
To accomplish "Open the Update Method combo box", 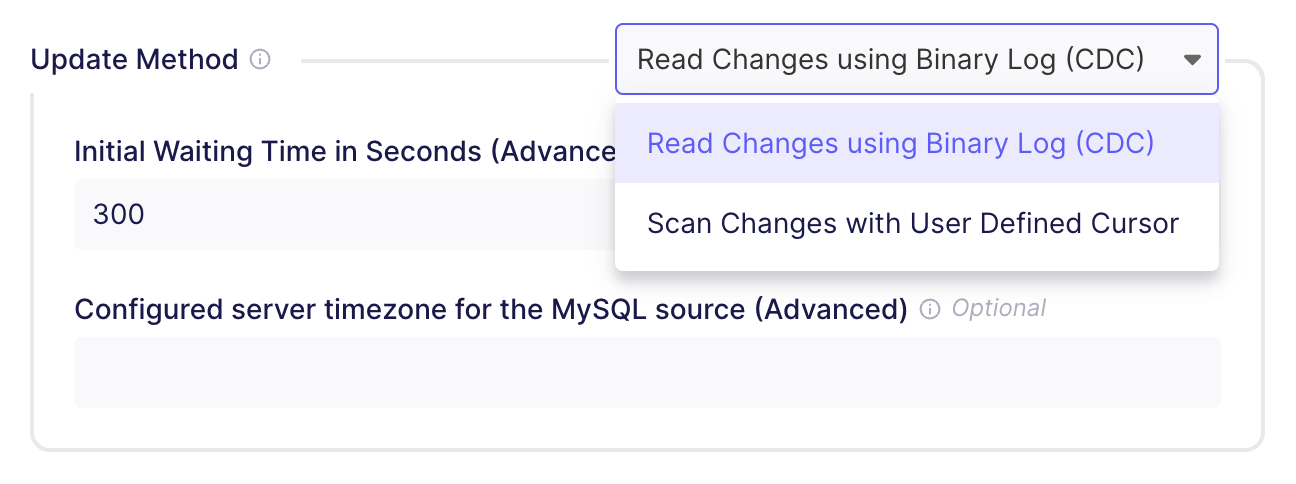I will coord(915,60).
